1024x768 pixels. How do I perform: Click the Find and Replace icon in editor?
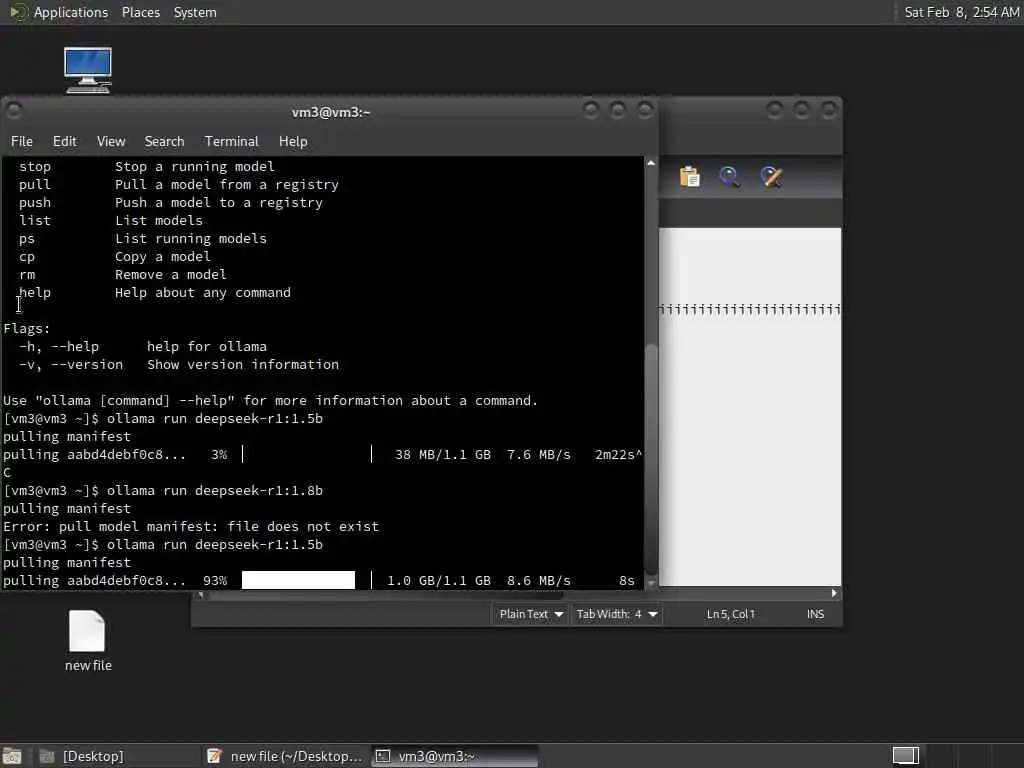pos(771,177)
